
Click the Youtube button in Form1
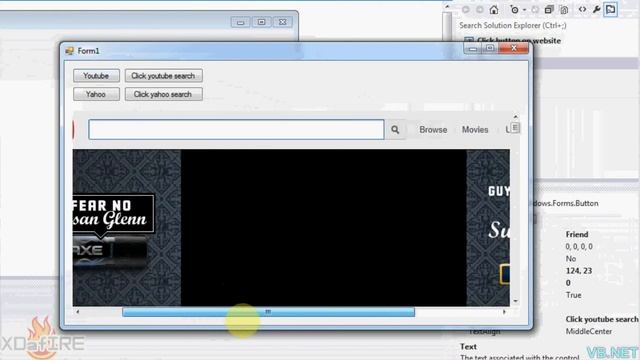pos(96,76)
